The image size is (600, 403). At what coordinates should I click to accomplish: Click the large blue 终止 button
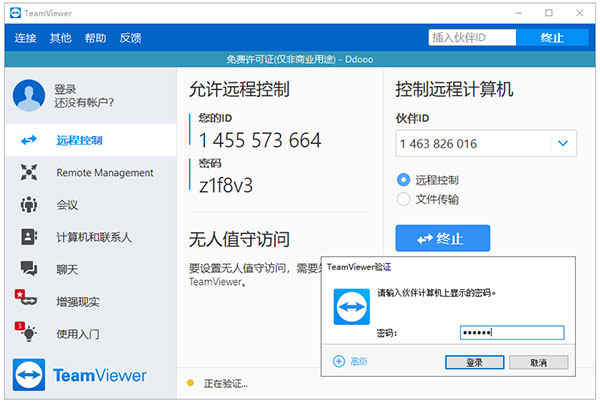pyautogui.click(x=443, y=238)
